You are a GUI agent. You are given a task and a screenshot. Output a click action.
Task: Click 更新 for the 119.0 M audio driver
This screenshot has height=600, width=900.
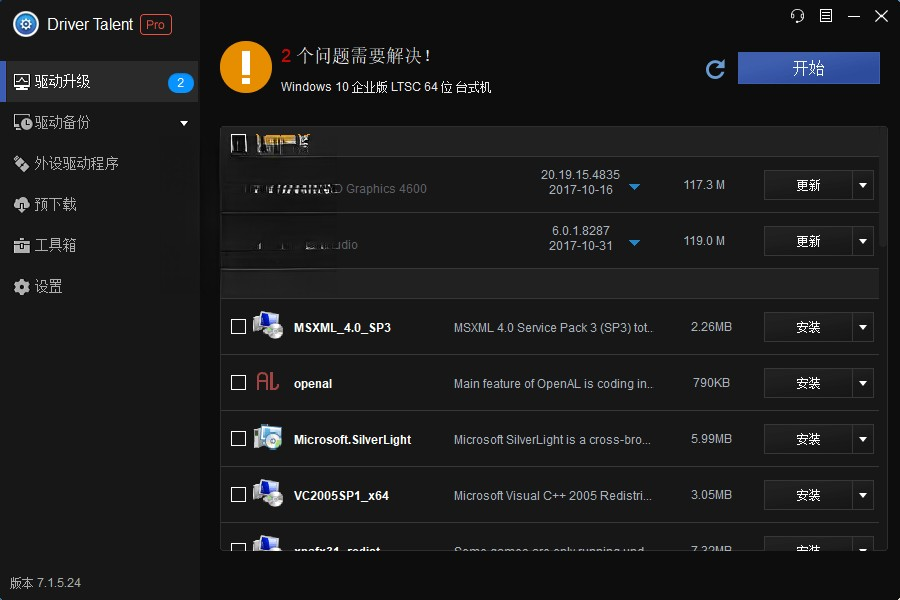point(808,241)
